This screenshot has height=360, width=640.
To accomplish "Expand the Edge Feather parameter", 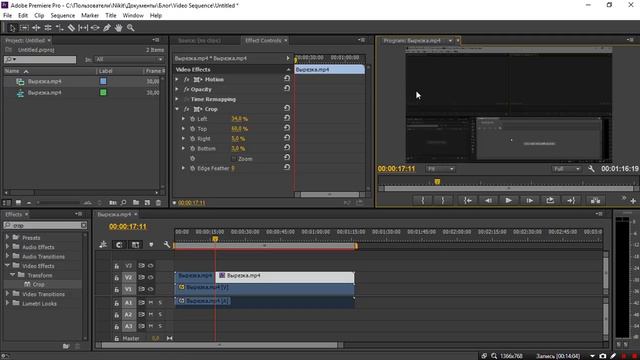I will click(183, 168).
